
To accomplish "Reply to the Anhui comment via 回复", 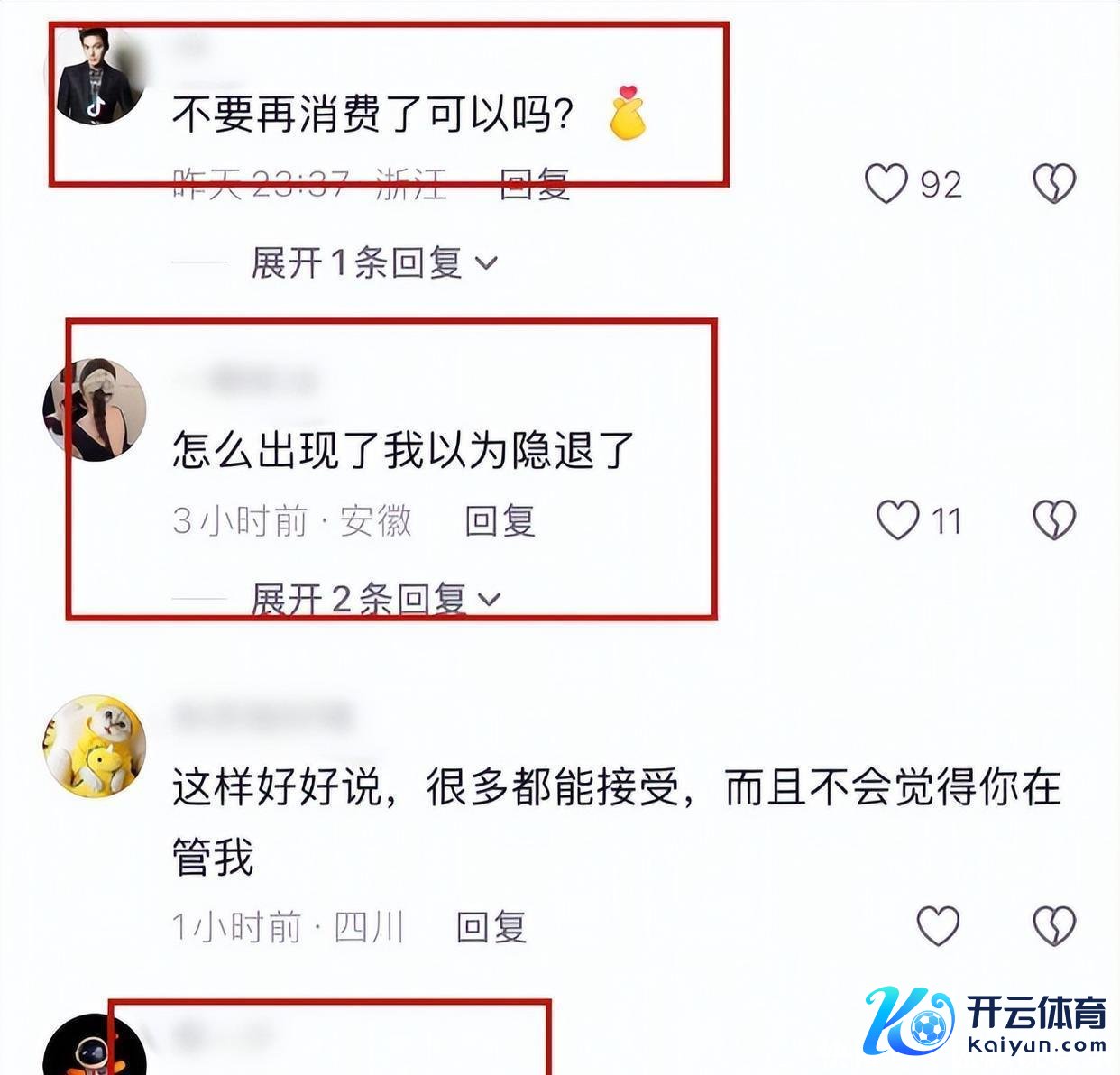I will click(x=500, y=521).
